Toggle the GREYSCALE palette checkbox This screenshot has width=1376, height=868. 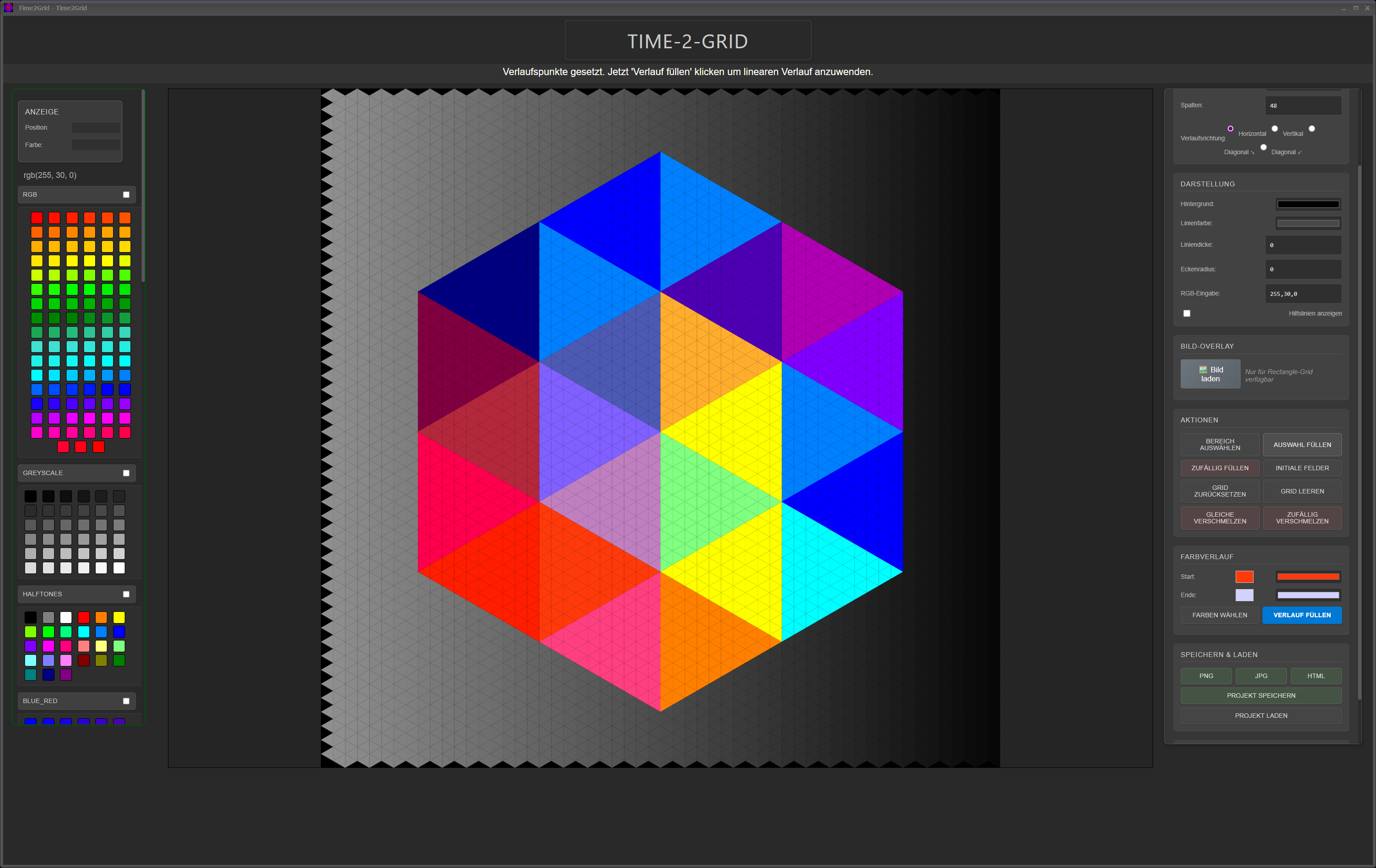click(x=126, y=472)
